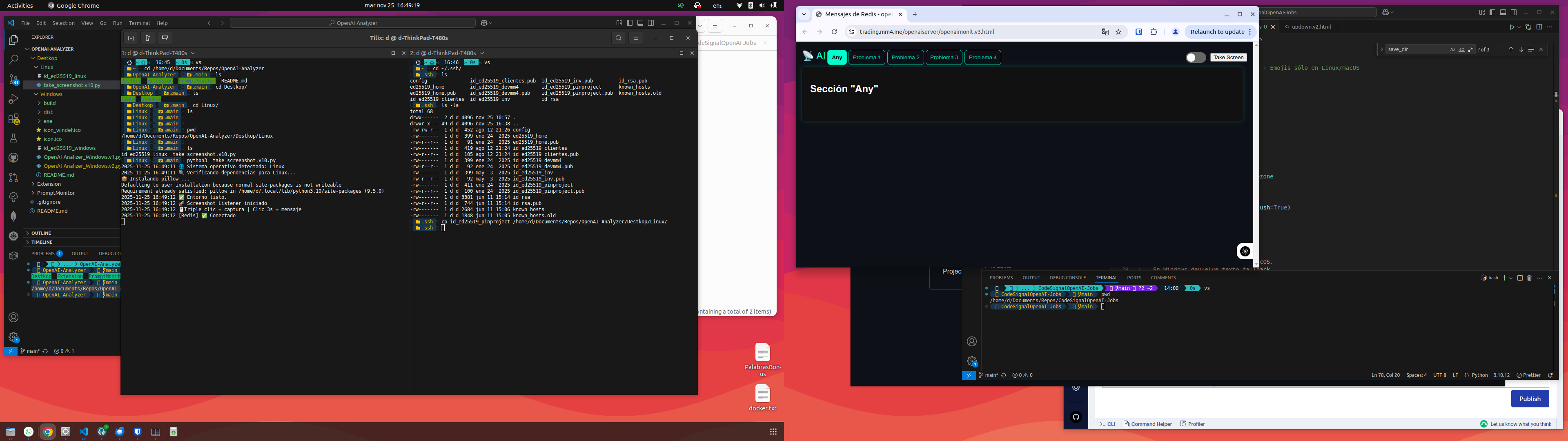Toggle the switch next to Take Screen
The image size is (1568, 441).
coord(1196,57)
